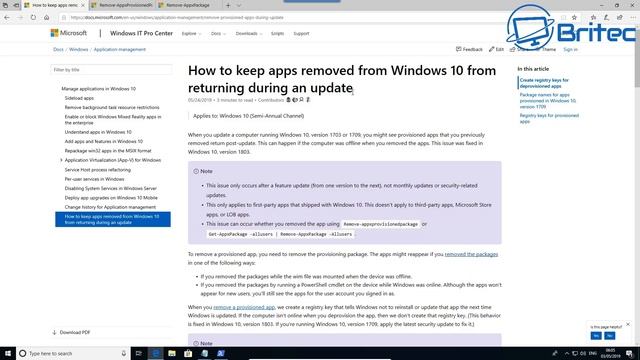Open 'Manage applications in Windows 10' item
Viewport: 640px width, 360px height.
98,89
